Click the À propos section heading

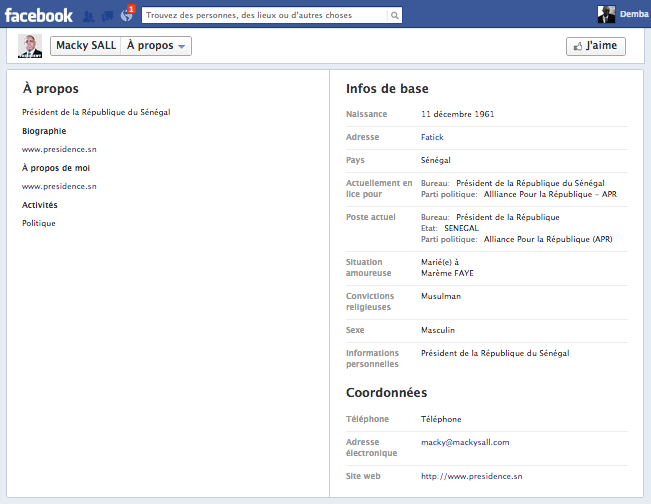(51, 88)
